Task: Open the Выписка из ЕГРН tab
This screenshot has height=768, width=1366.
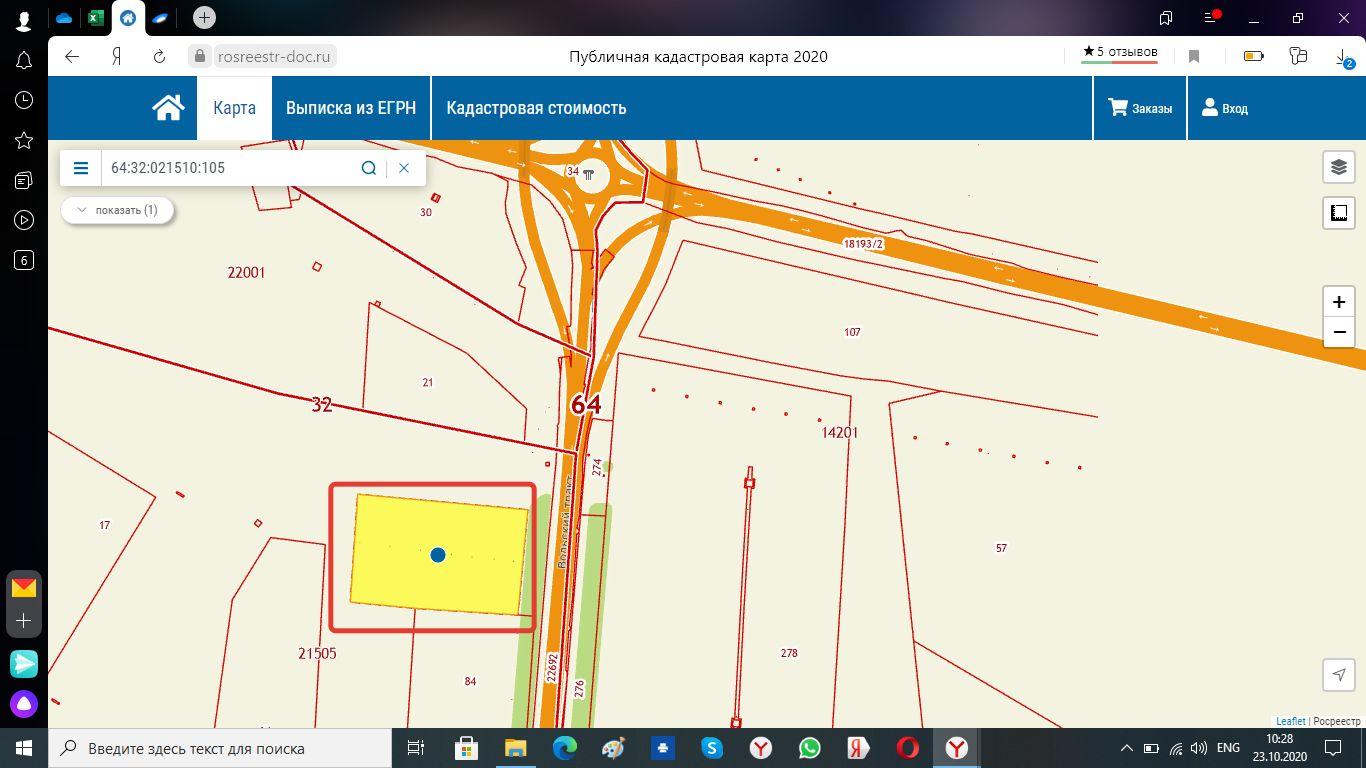Action: tap(350, 108)
